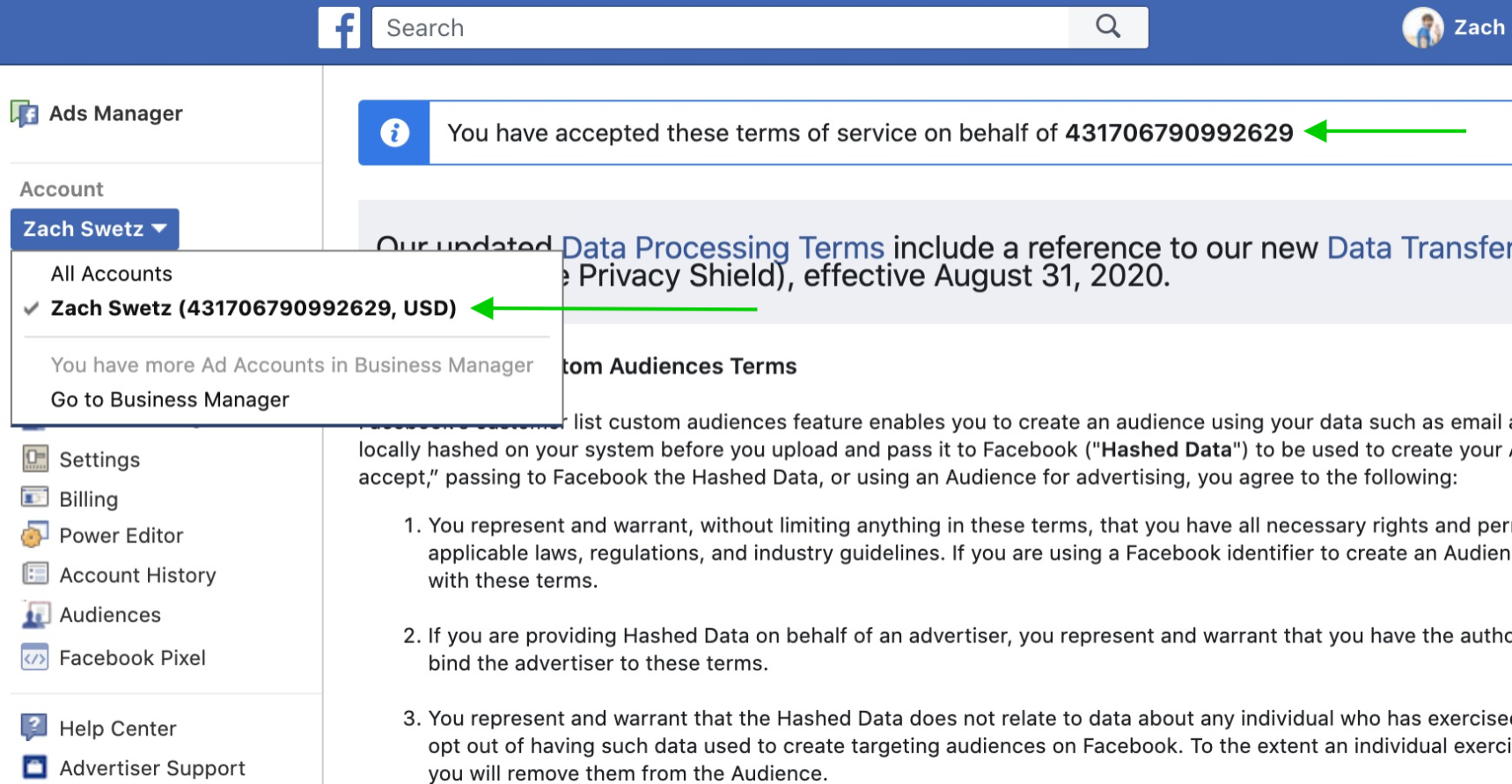
Task: Choose All Accounts from the dropdown
Action: click(x=112, y=274)
